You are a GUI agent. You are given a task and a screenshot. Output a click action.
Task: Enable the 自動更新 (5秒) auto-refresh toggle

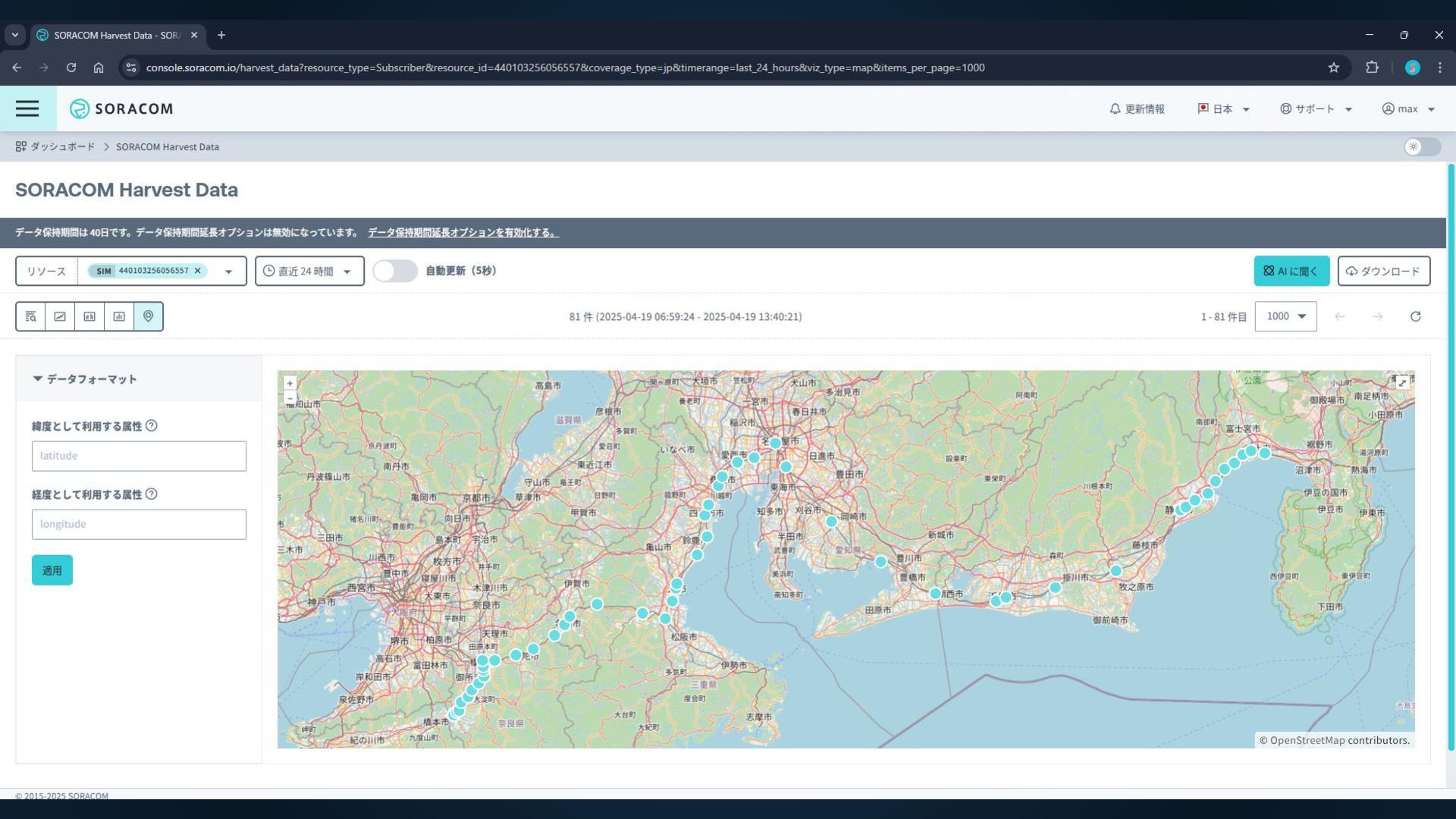click(394, 271)
